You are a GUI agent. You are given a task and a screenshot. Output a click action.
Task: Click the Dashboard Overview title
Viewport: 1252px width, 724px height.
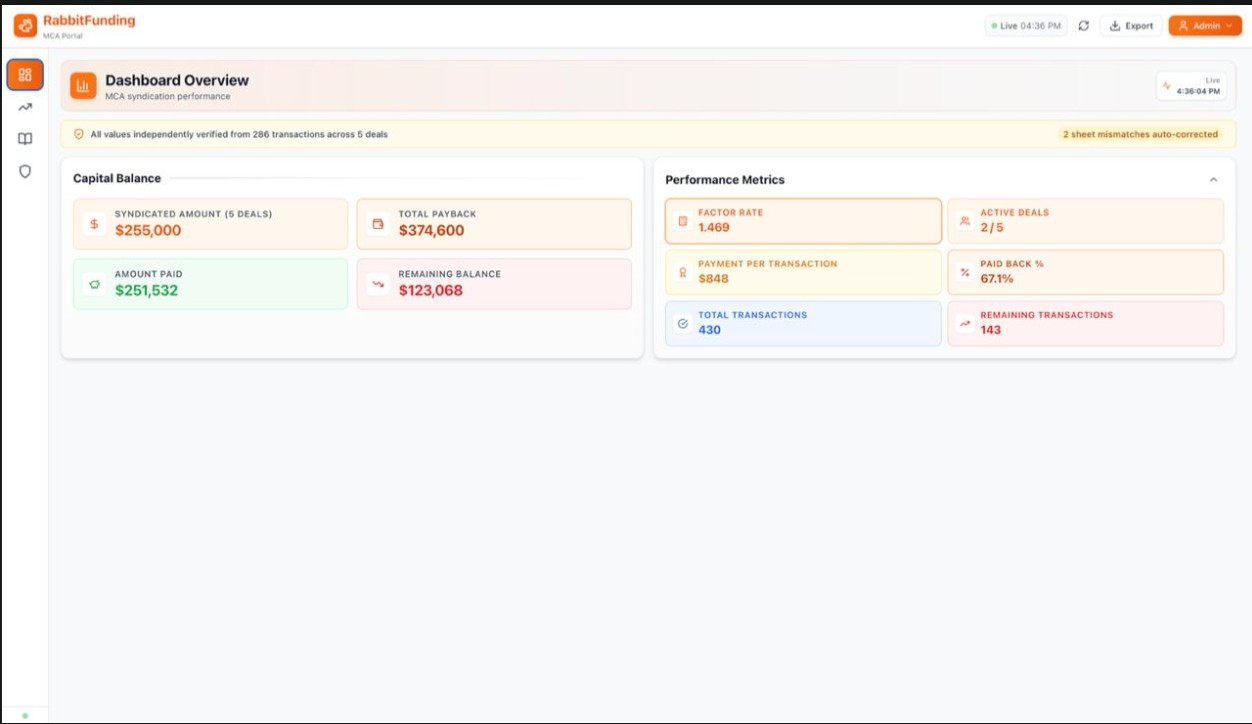click(177, 80)
